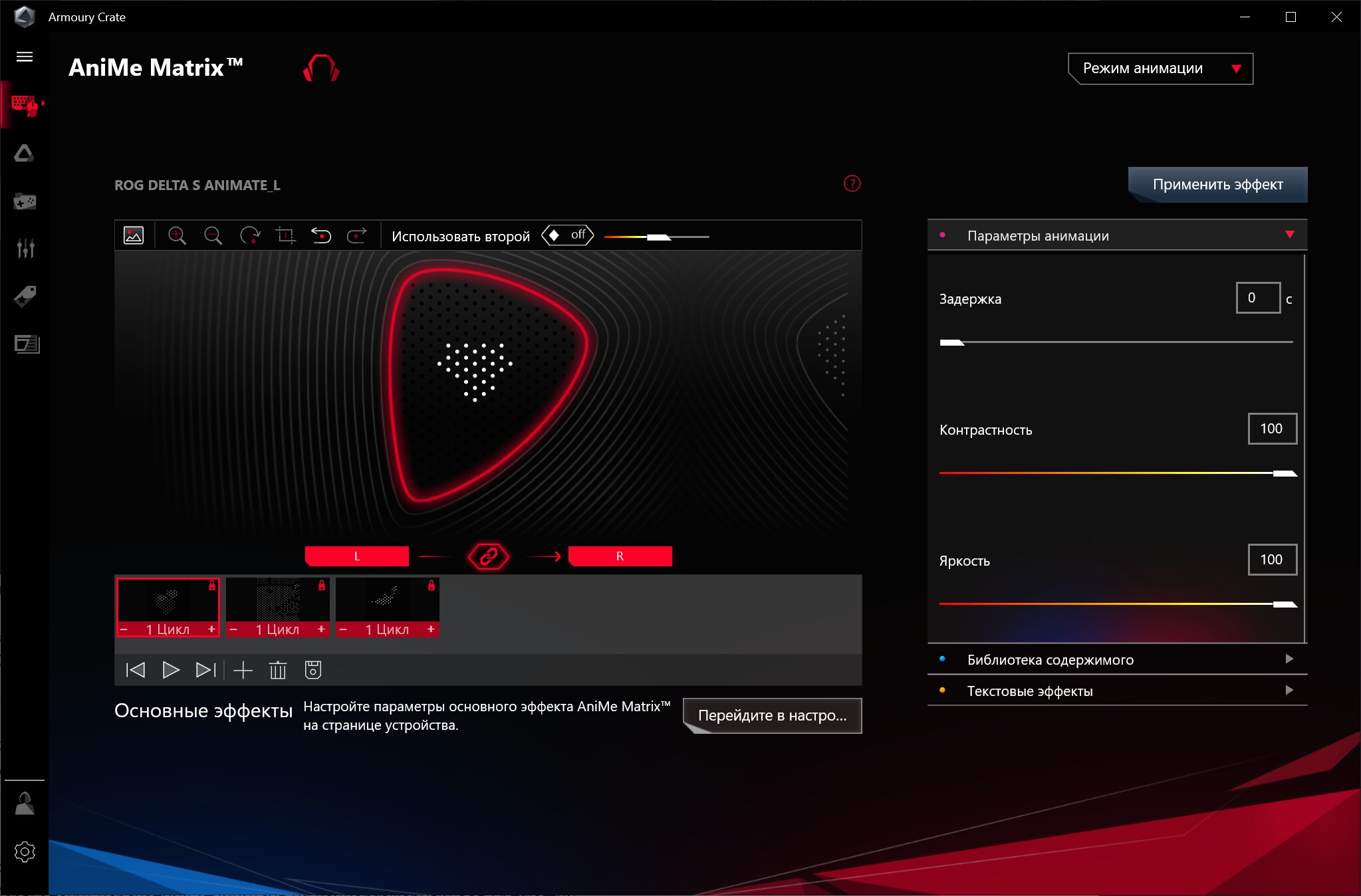
Task: Click the red help question mark icon
Action: click(852, 183)
